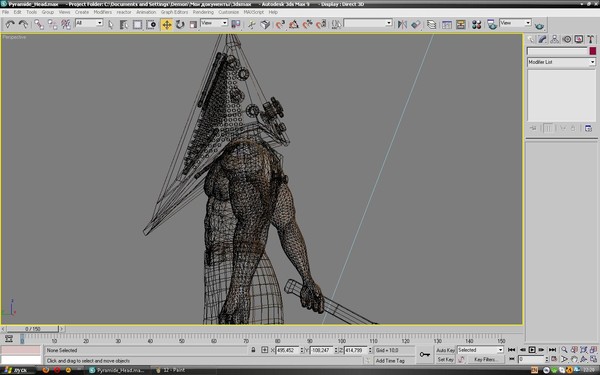Screen dimensions: 600x375
Task: Activate the Select and Rotate tool
Action: tap(180, 24)
